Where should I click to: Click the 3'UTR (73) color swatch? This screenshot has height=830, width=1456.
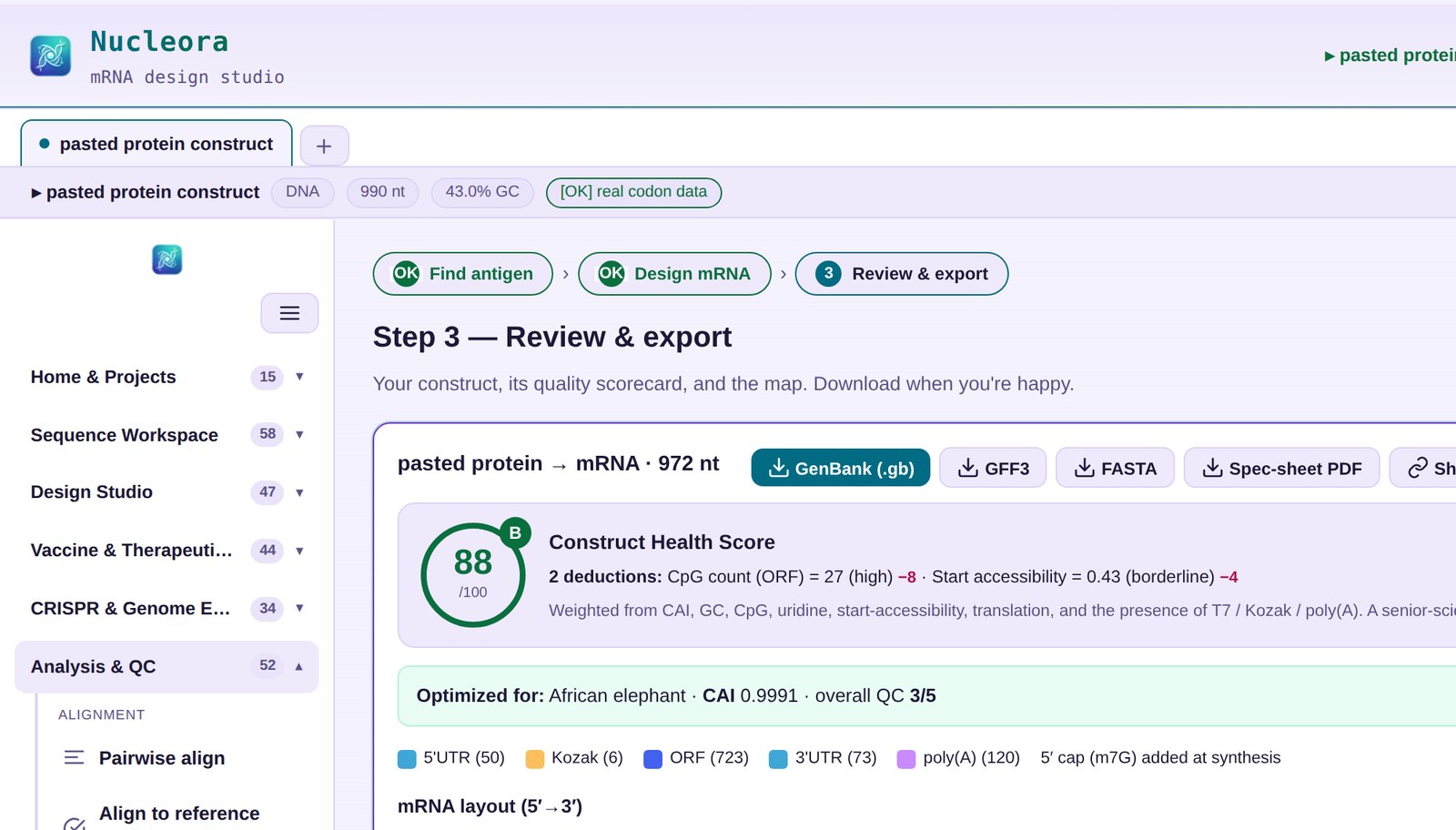pos(778,759)
